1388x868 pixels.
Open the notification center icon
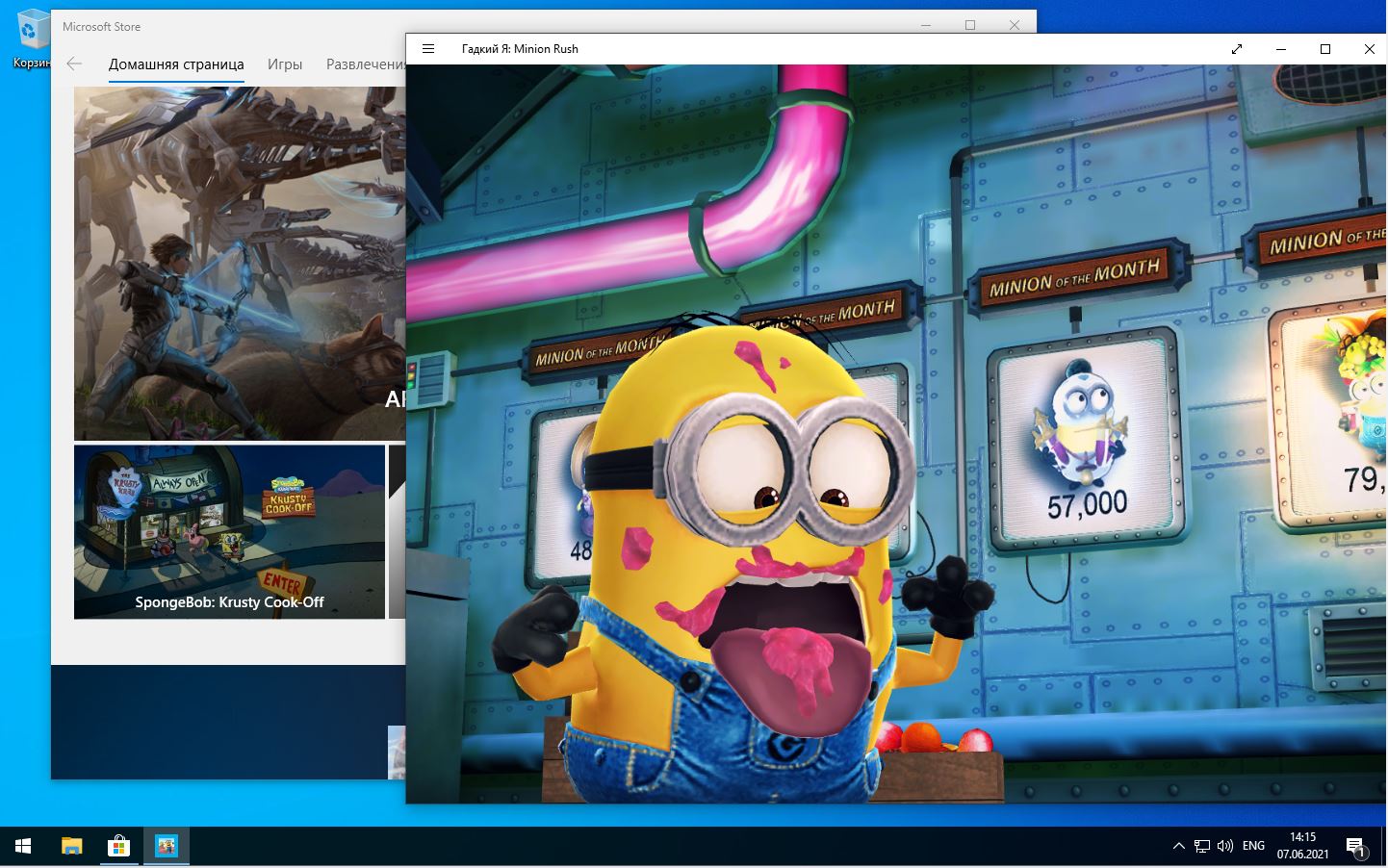click(x=1356, y=847)
